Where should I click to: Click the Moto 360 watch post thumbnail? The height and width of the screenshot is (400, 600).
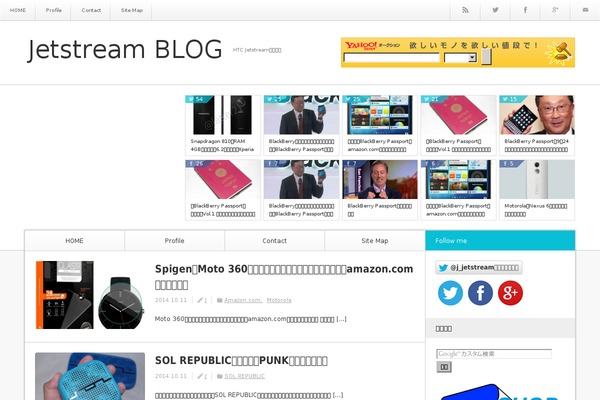click(x=90, y=295)
